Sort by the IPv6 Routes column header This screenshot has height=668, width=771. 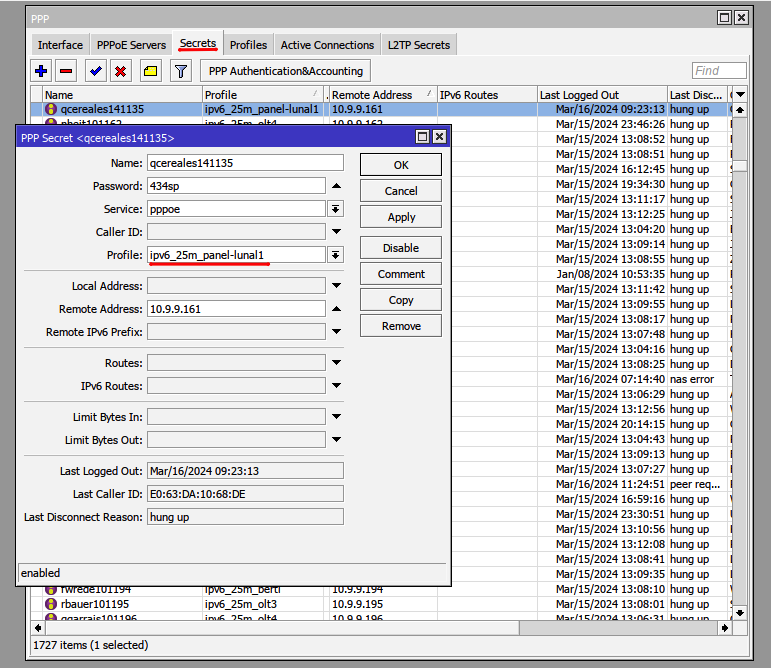487,94
